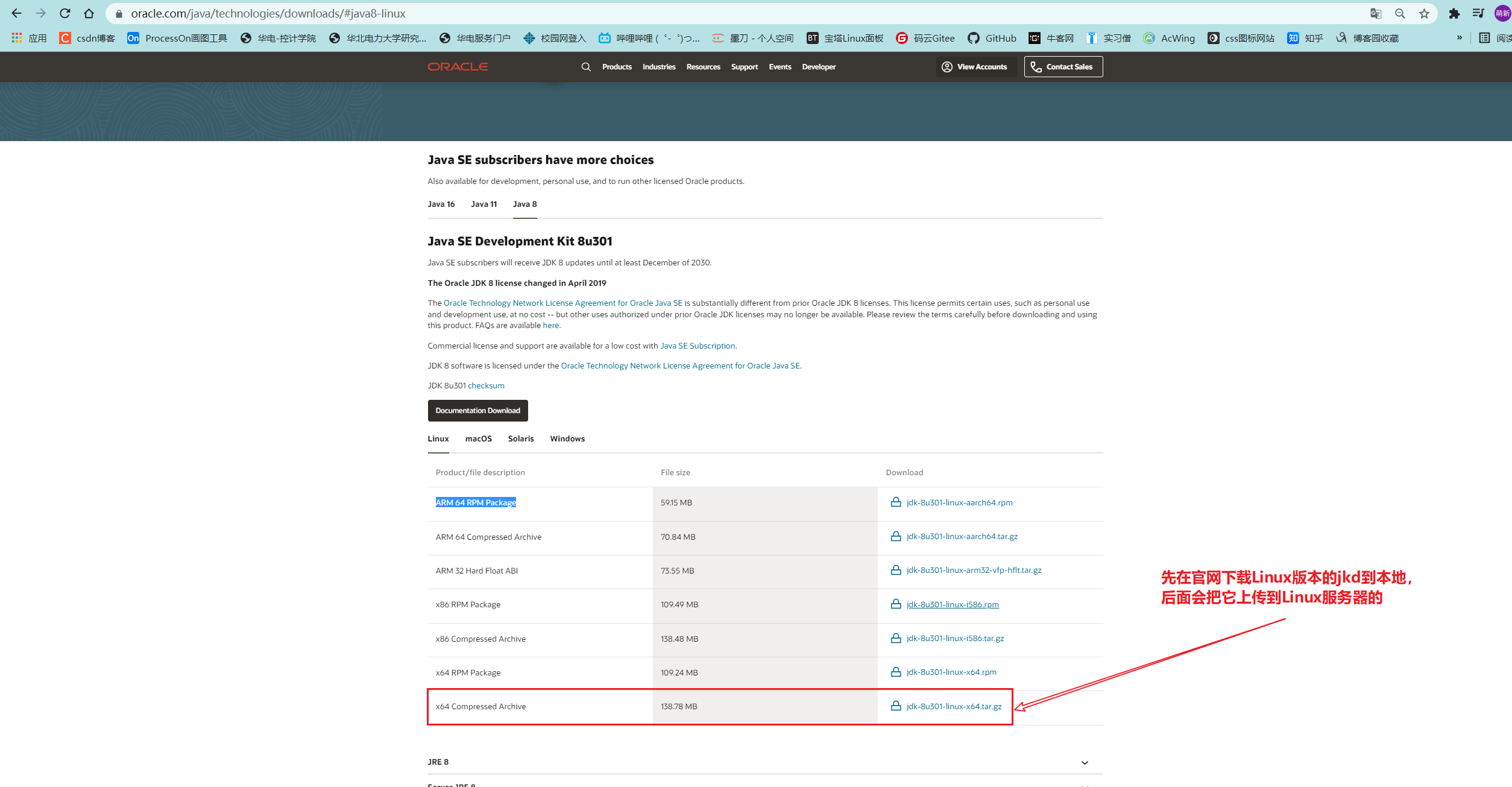Image resolution: width=1512 pixels, height=787 pixels.
Task: Open the 牛客网 bookmark
Action: [x=1051, y=38]
